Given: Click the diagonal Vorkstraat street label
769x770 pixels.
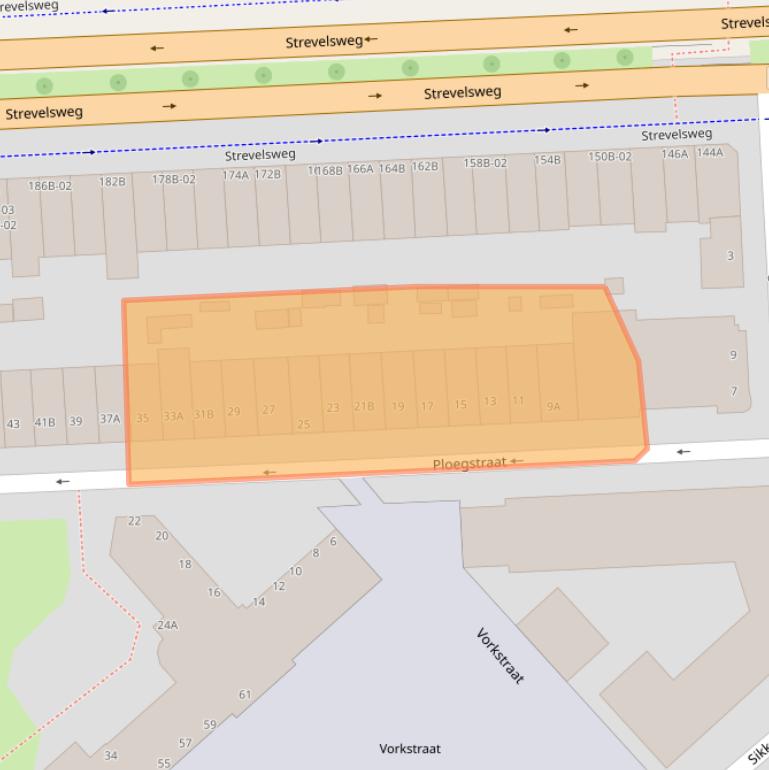Looking at the screenshot, I should (500, 656).
